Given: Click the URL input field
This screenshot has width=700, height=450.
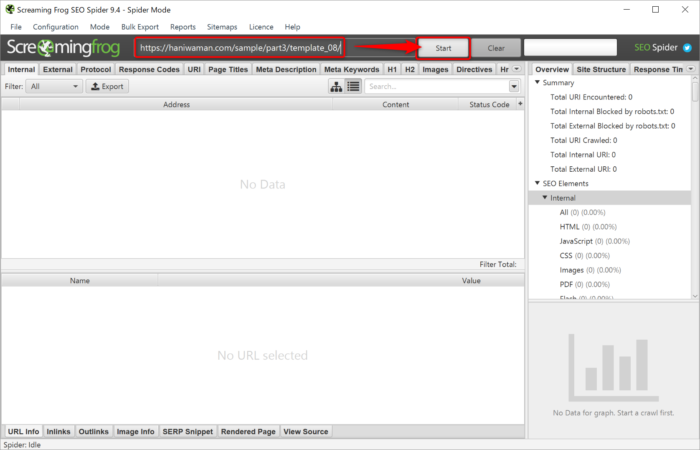Looking at the screenshot, I should [240, 47].
